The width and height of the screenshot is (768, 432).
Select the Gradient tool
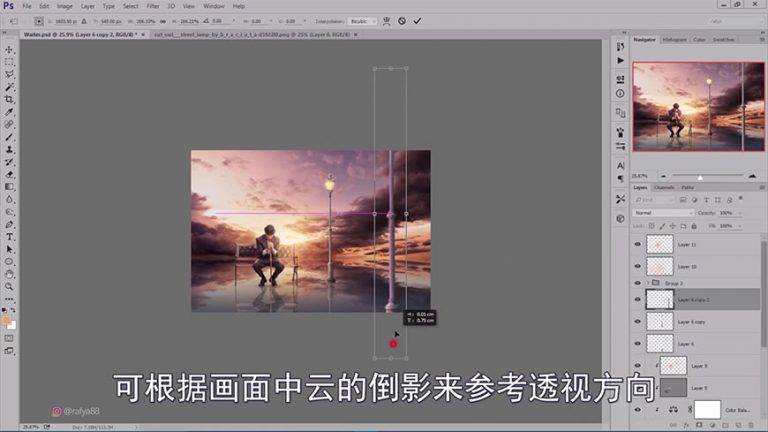(x=9, y=187)
